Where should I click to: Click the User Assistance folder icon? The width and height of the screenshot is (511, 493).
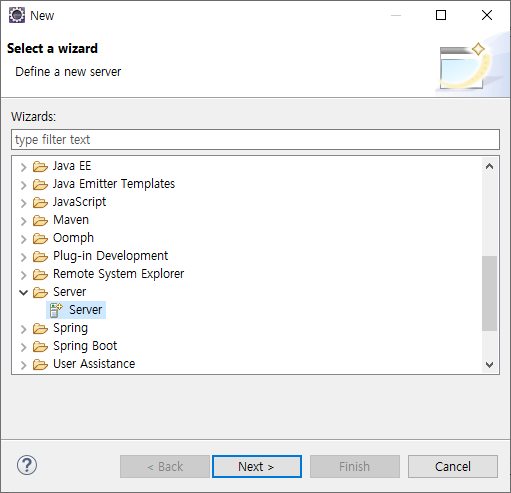[40, 364]
